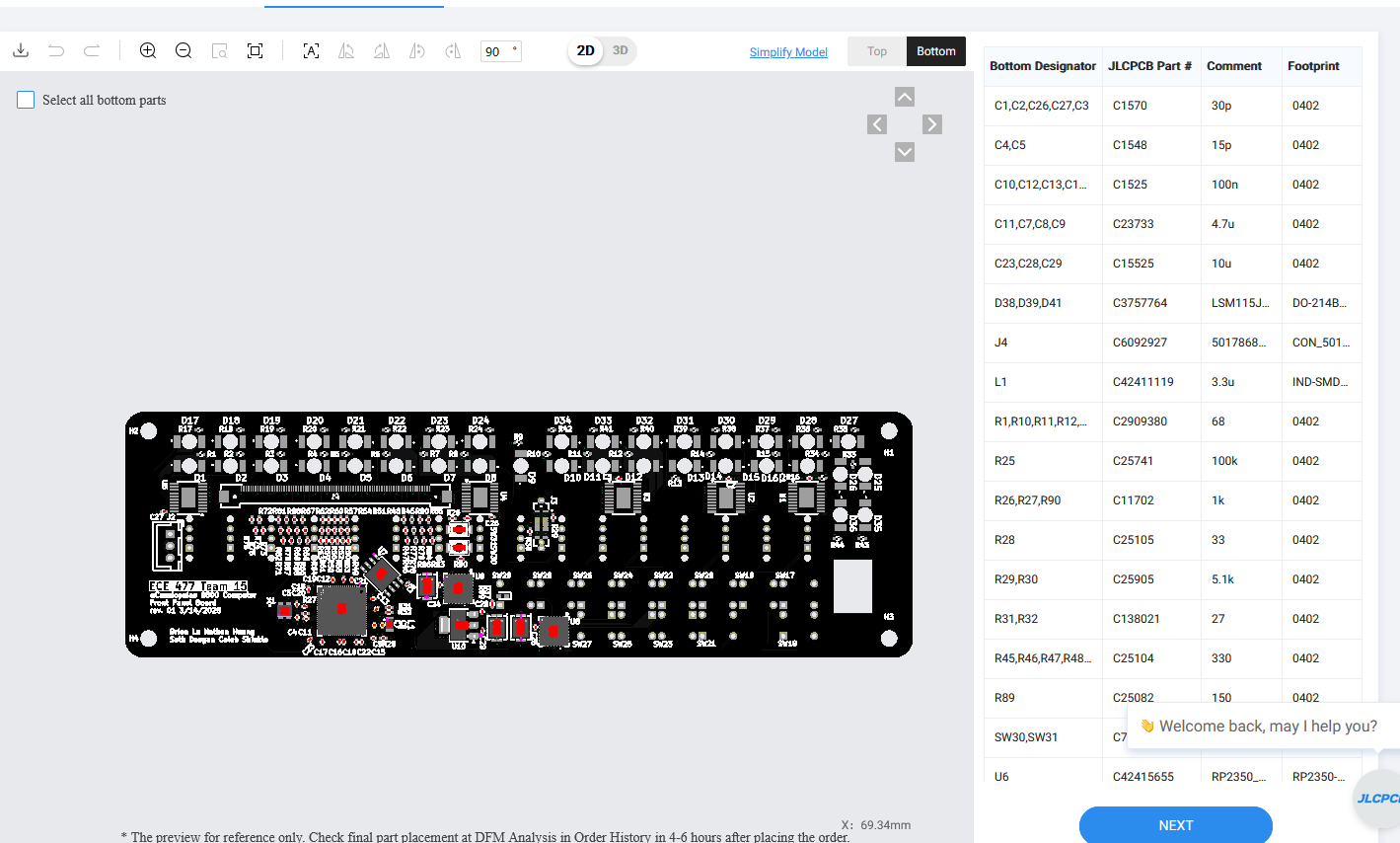Viewport: 1400px width, 843px height.
Task: Check 'Select all bottom parts' checkbox
Action: [x=26, y=100]
